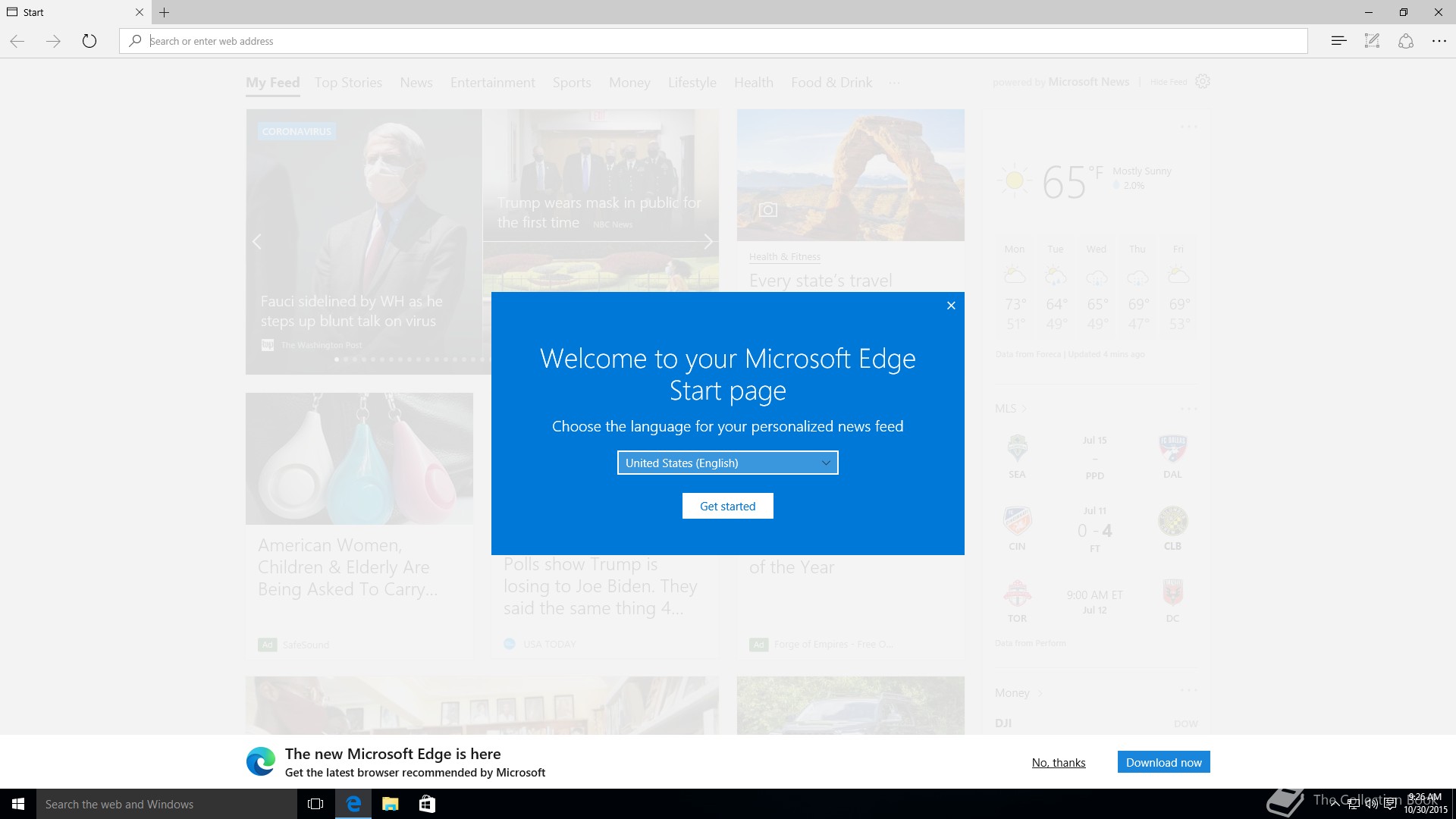Viewport: 1456px width, 819px height.
Task: Open feed settings gear icon
Action: click(x=1203, y=81)
